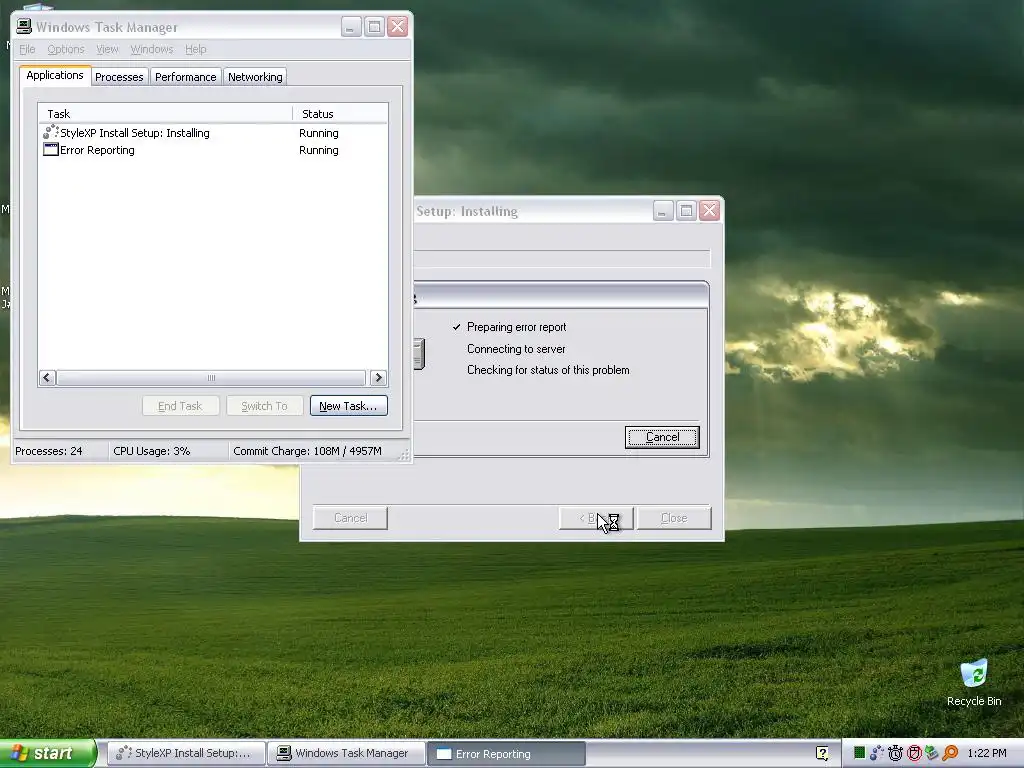Click the greyed Cancel button in StyleXP Setup
Image resolution: width=1024 pixels, height=768 pixels.
[350, 518]
